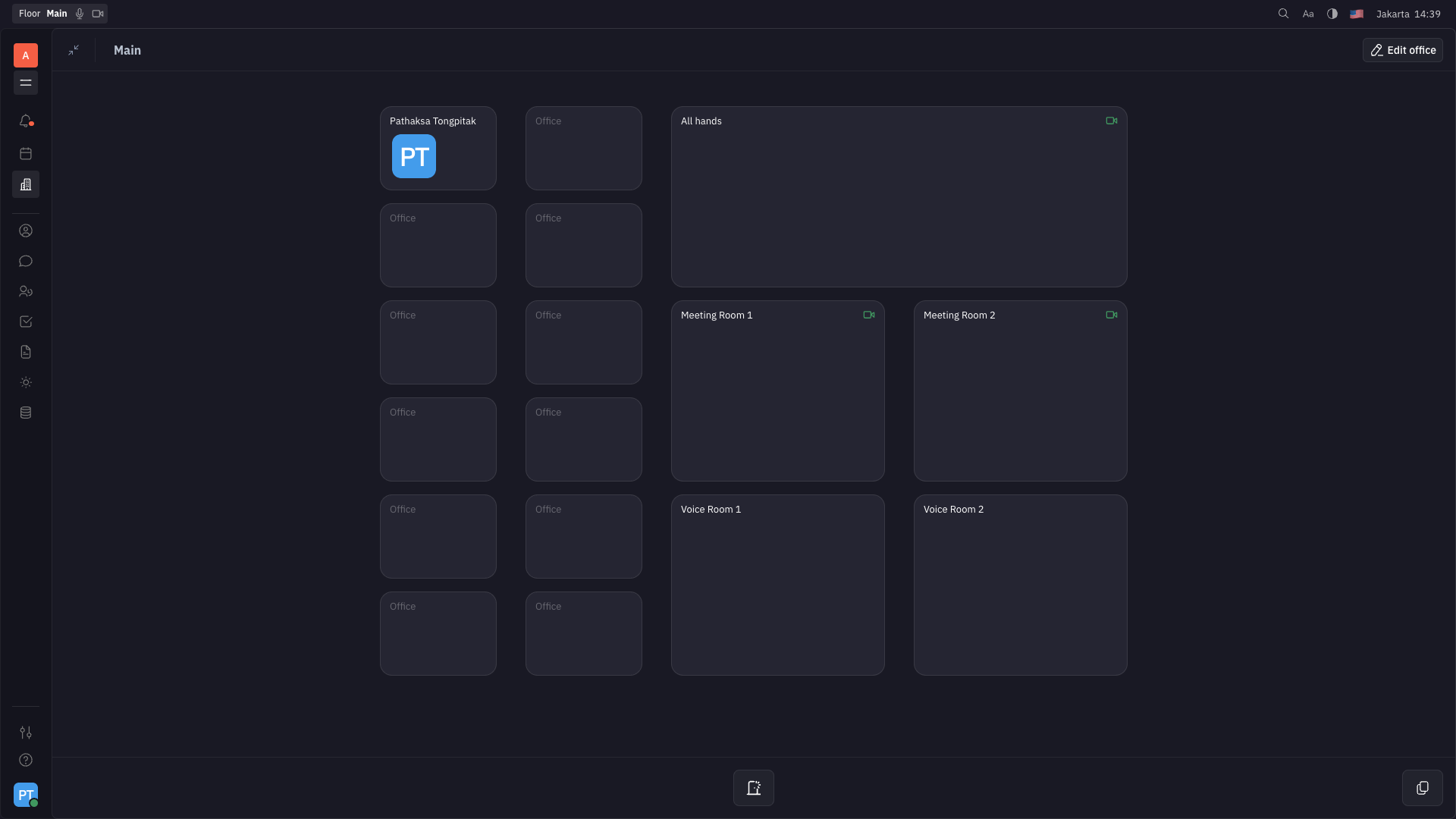The image size is (1456, 819).
Task: Collapse the Main view with arrows icon
Action: click(74, 50)
